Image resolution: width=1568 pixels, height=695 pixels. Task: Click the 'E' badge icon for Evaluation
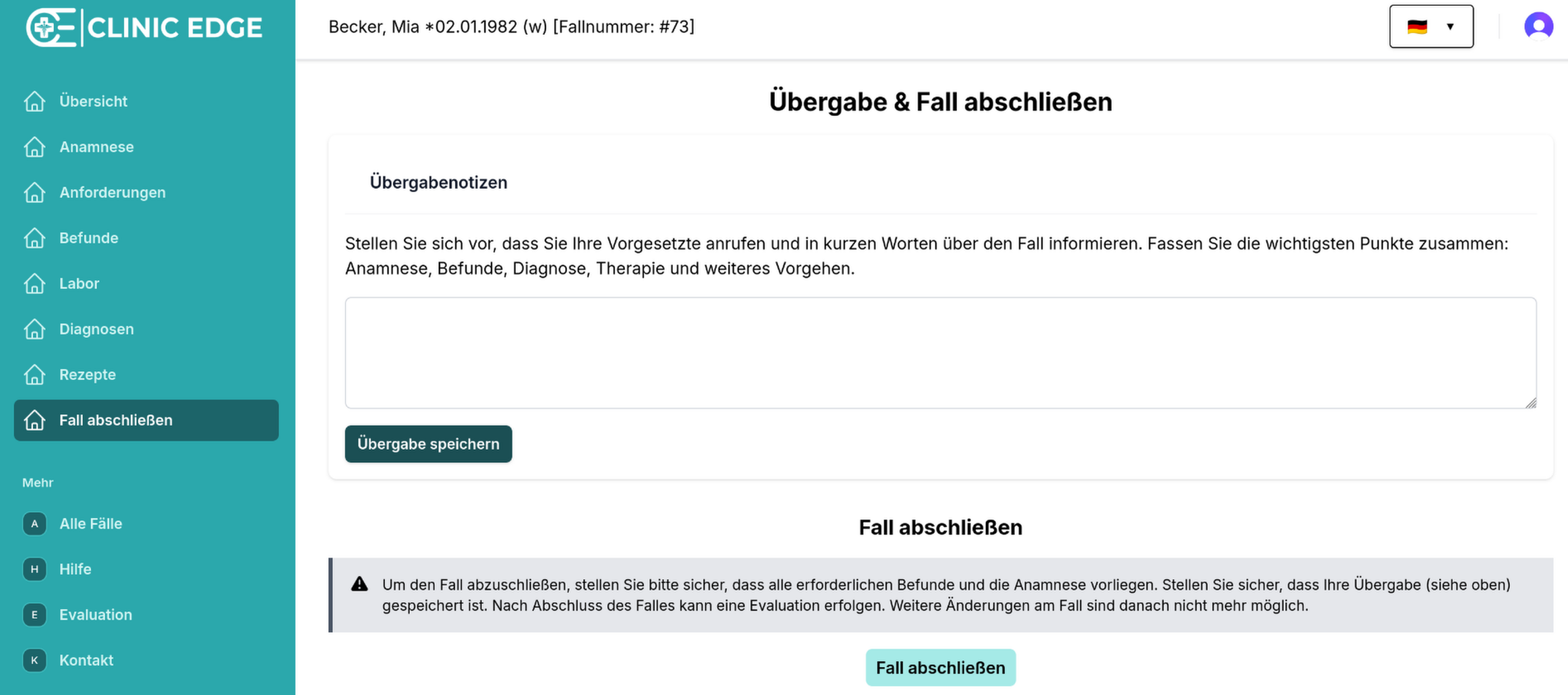[35, 615]
